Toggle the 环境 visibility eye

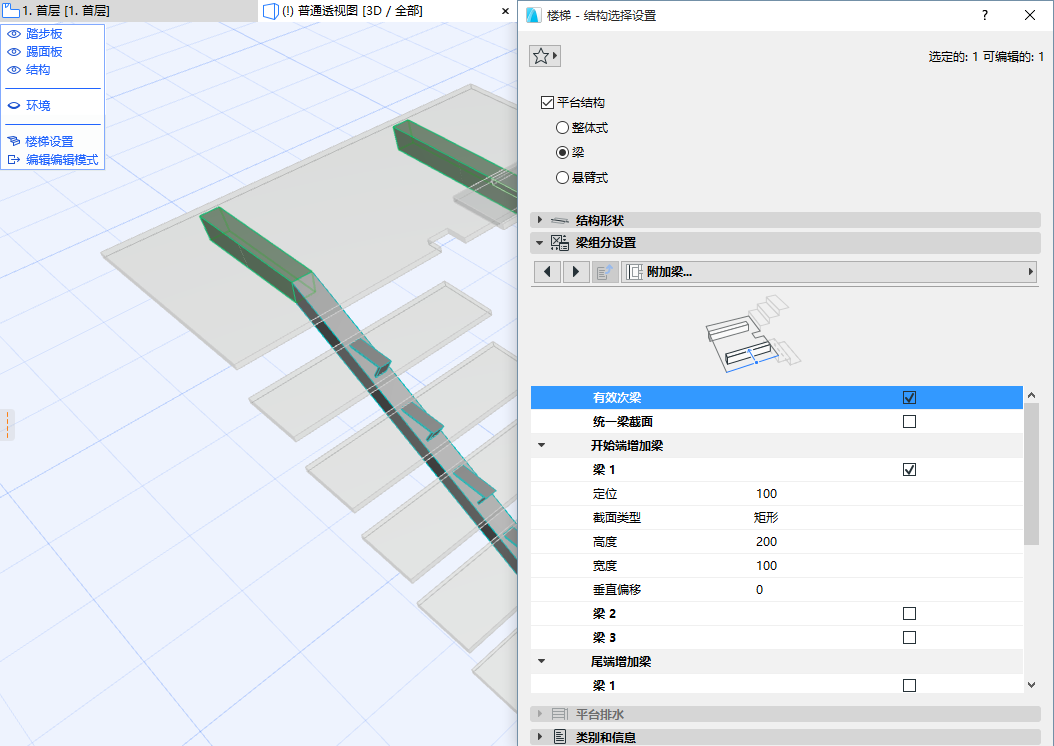(13, 106)
